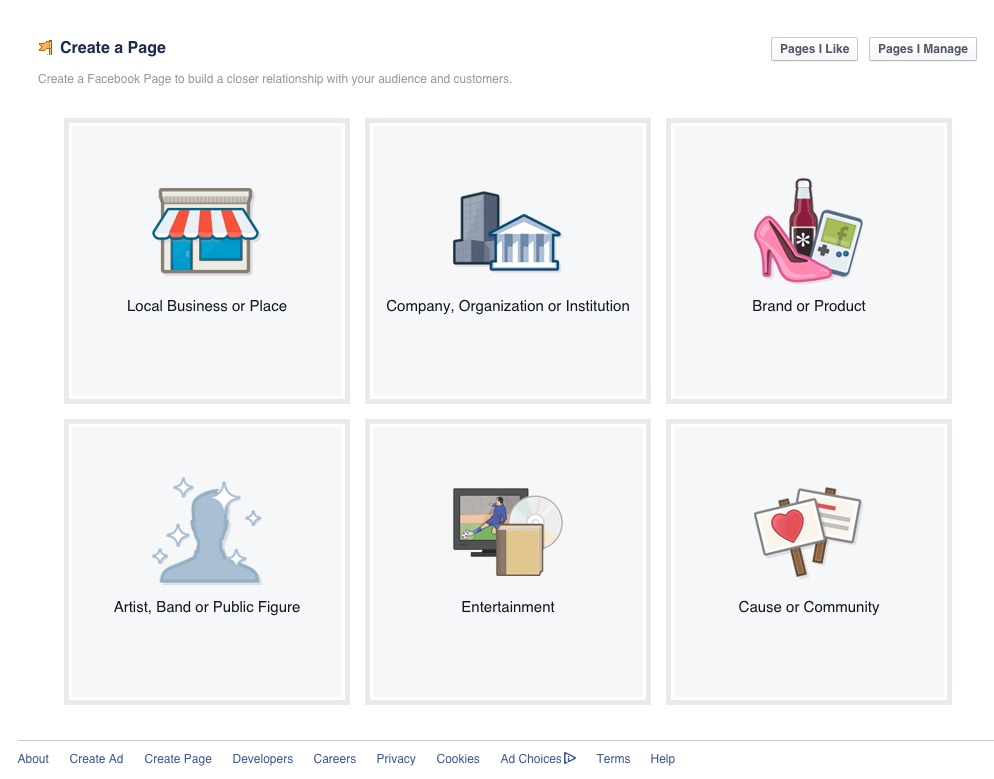Viewport: 994px width, 779px height.
Task: Open the Privacy policy link
Action: (396, 758)
